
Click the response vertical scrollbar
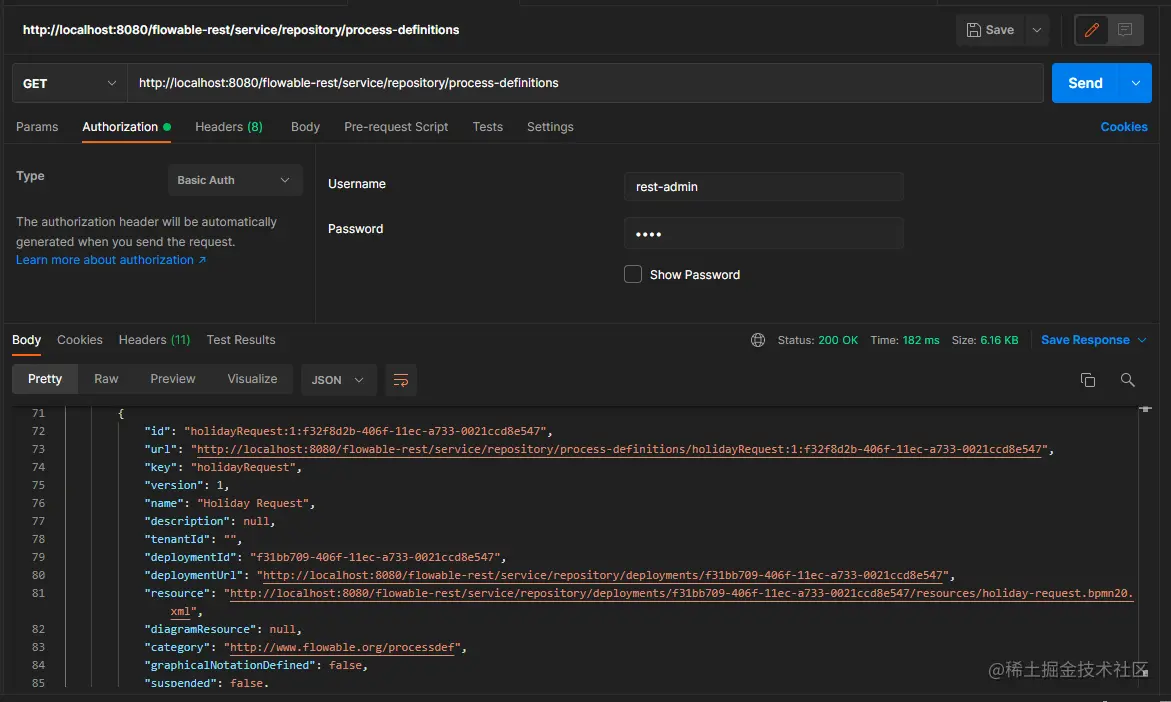pos(1145,545)
